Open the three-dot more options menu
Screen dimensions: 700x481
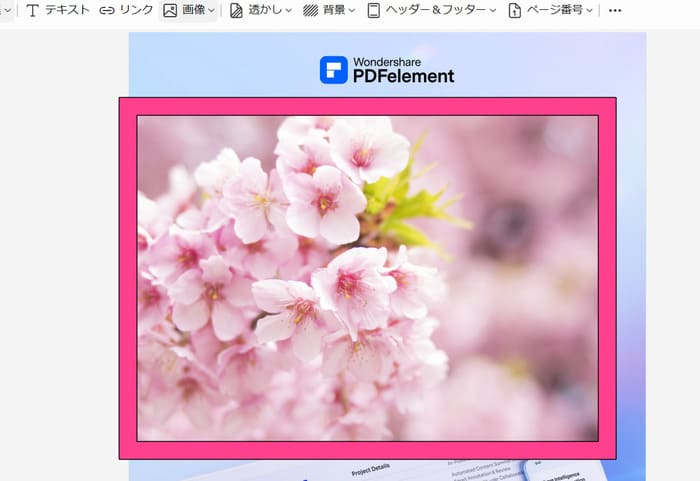[615, 11]
